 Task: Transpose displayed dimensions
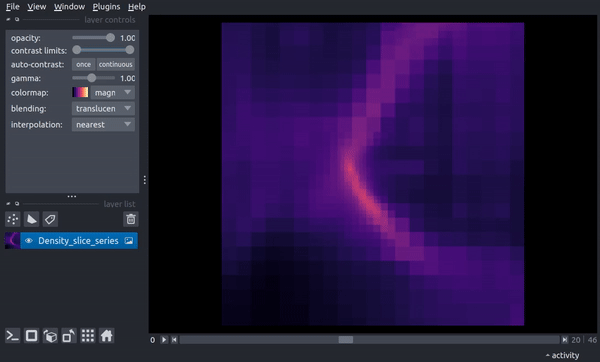[69, 336]
